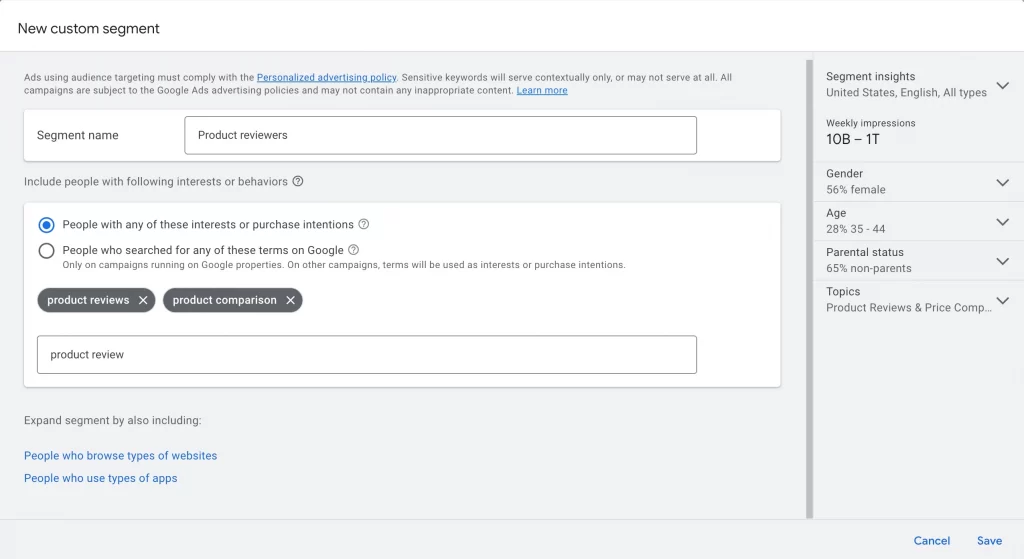Screen dimensions: 1024x559
Task: Expand the Topics insights section
Action: [1003, 300]
